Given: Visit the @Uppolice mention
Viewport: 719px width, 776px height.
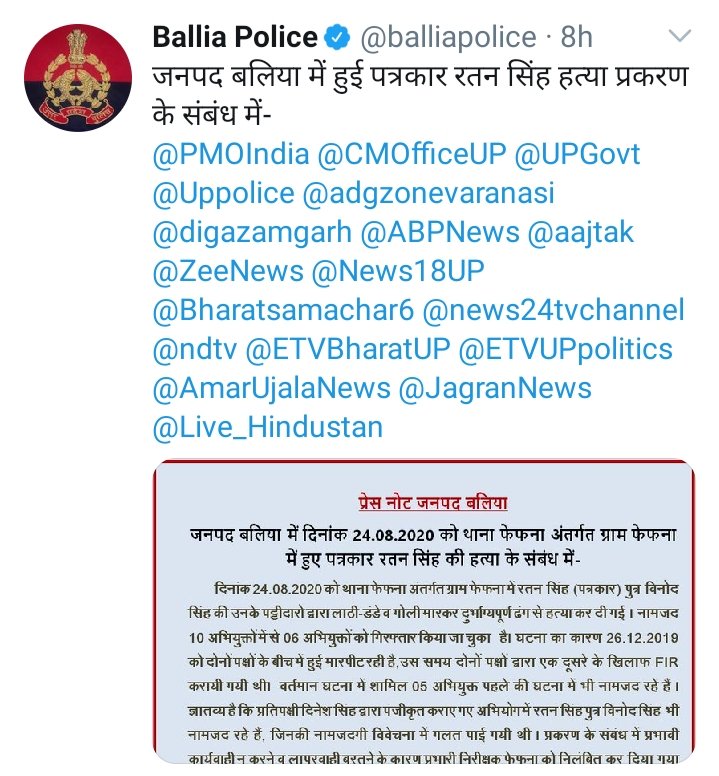Looking at the screenshot, I should coord(224,194).
